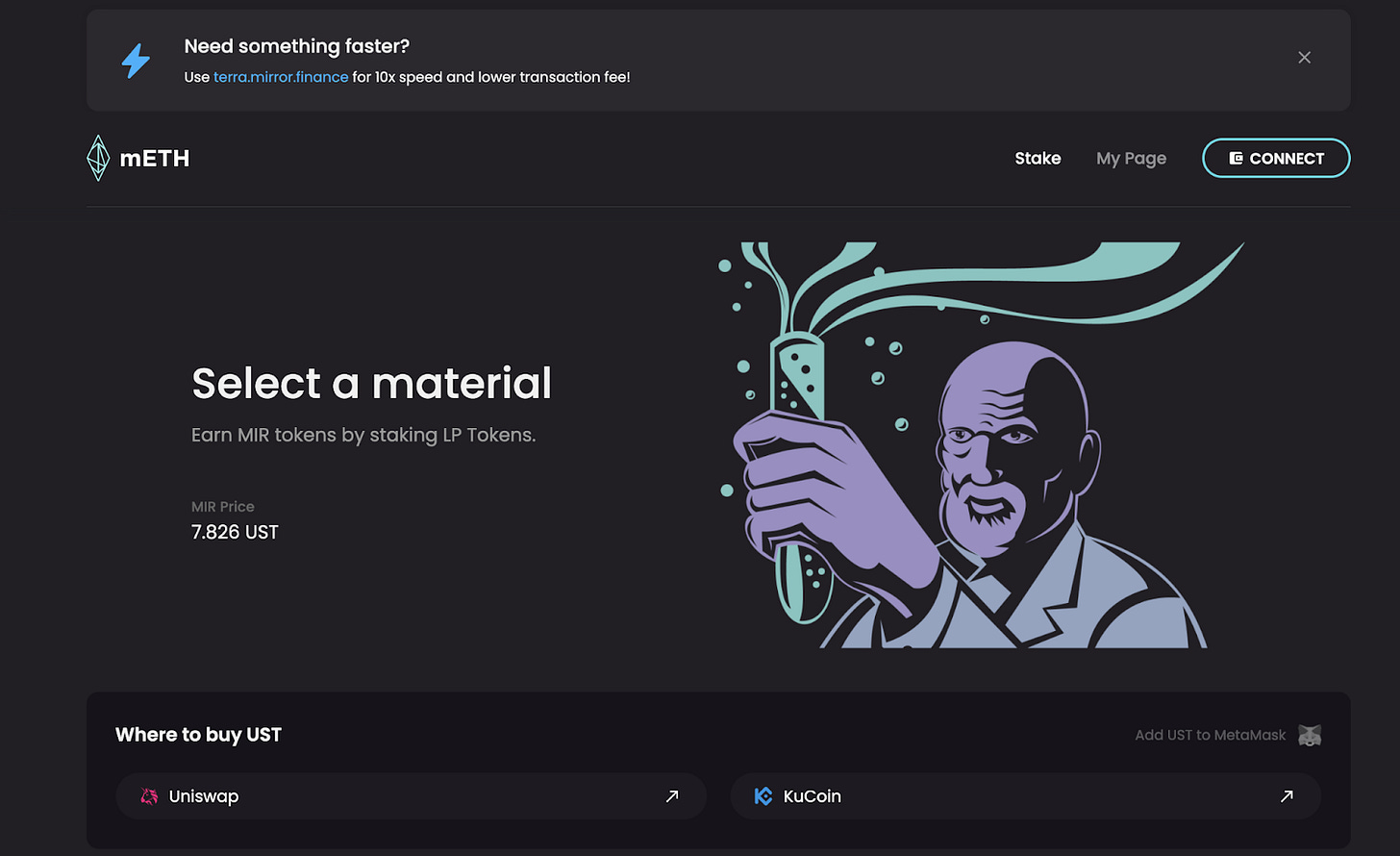This screenshot has width=1400, height=856.
Task: Open the My Page tab
Action: 1131,159
